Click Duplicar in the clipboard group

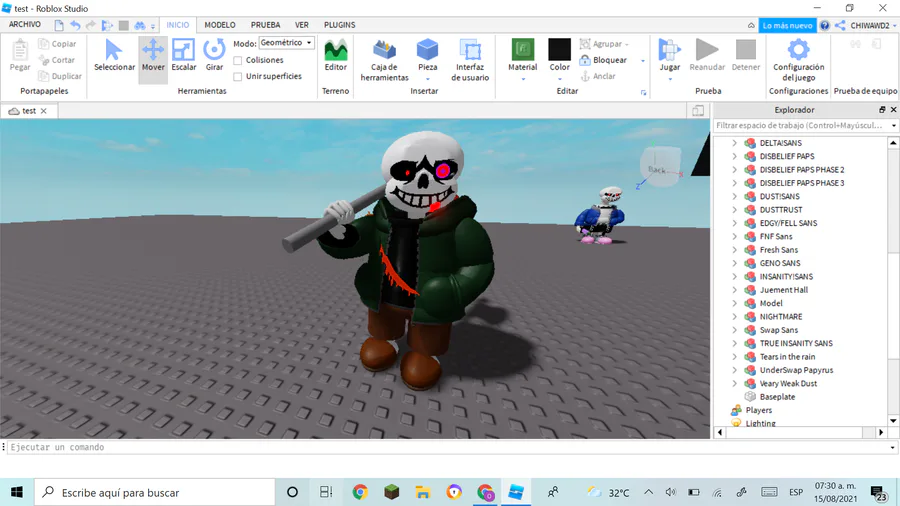click(x=60, y=76)
